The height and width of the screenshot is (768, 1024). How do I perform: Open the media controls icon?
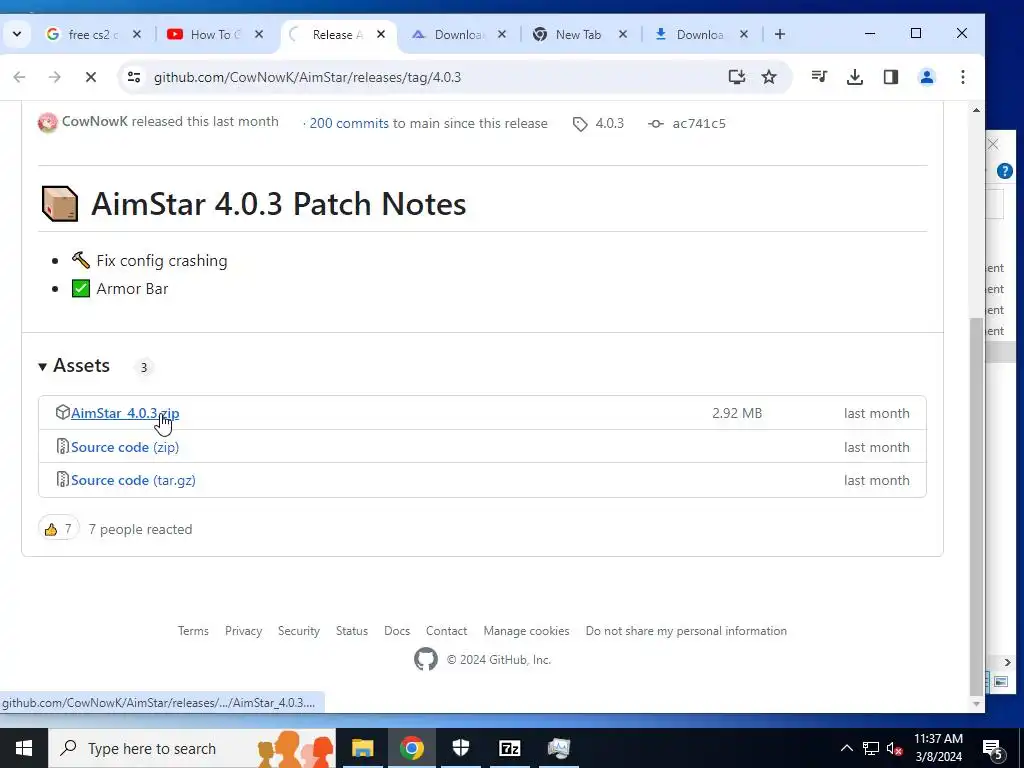[819, 77]
